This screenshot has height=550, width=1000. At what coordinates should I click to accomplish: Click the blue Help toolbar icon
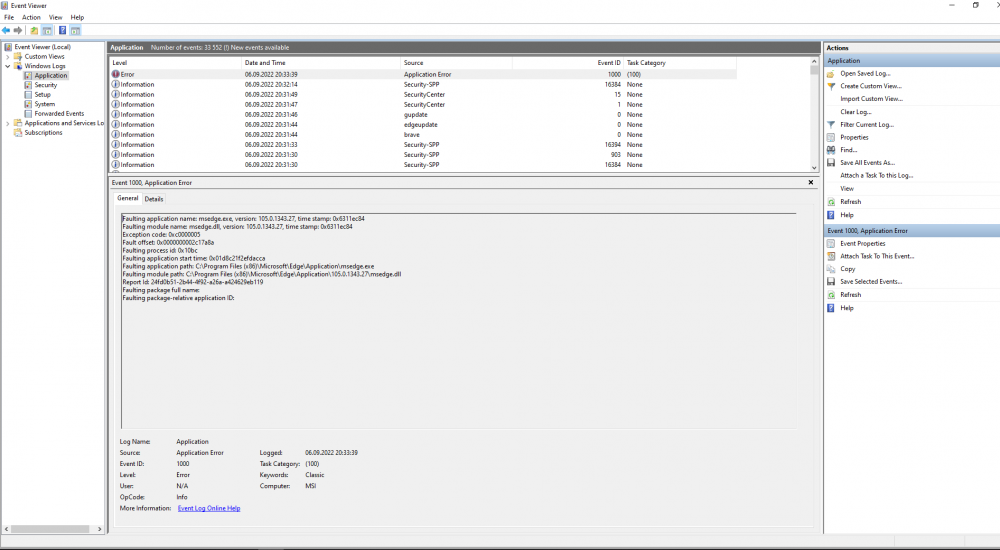(x=62, y=30)
